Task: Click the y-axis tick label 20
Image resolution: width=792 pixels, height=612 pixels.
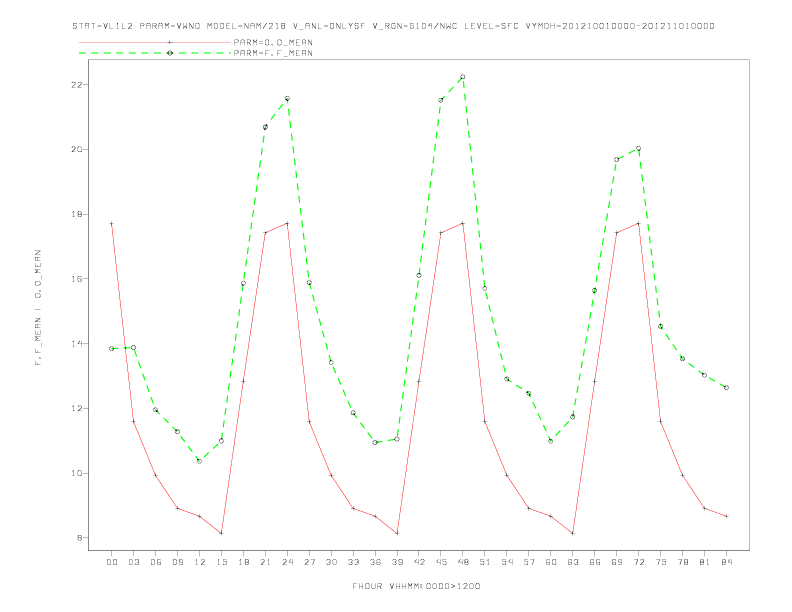Action: tap(77, 149)
